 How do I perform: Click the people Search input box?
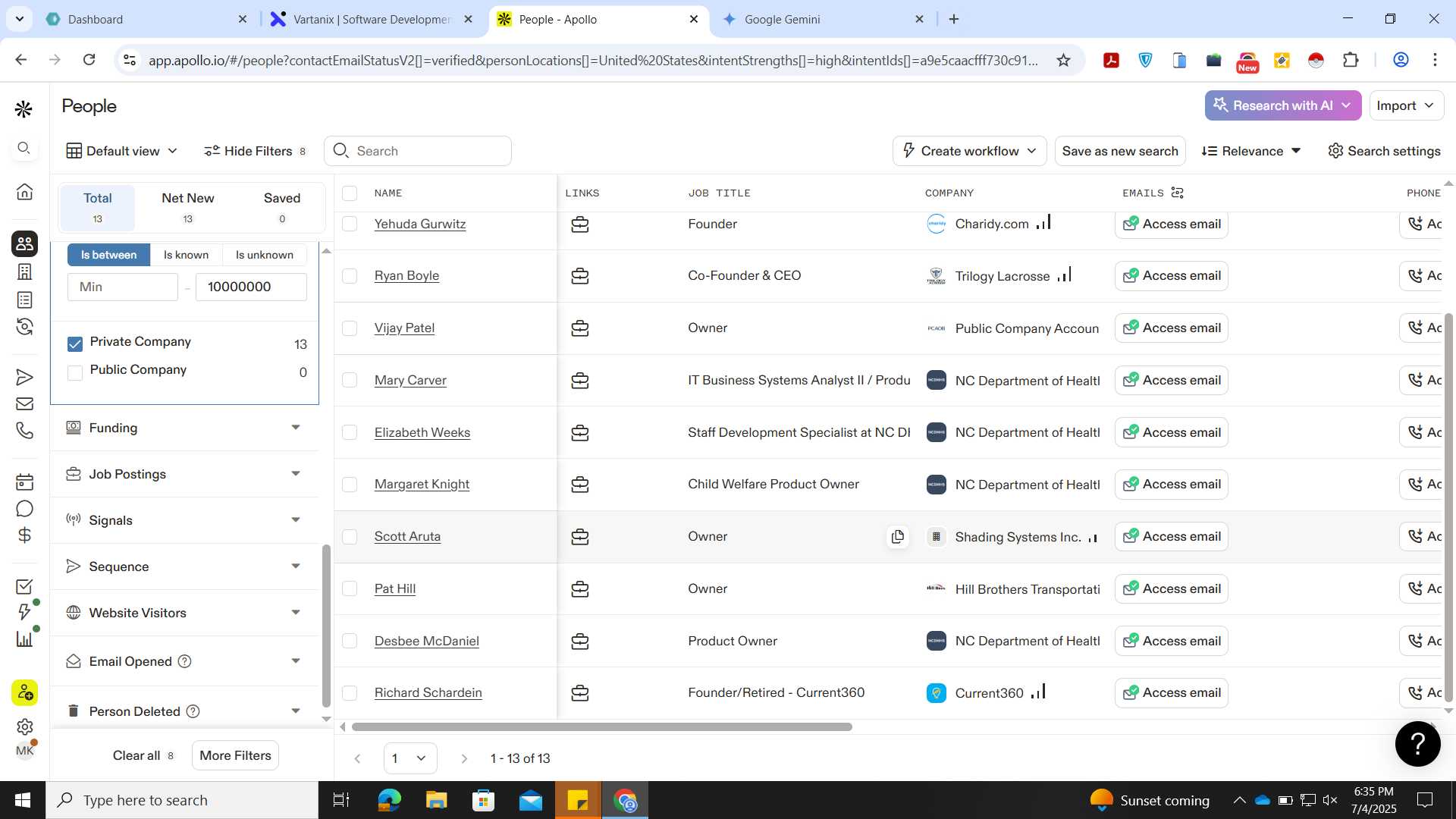[x=418, y=151]
